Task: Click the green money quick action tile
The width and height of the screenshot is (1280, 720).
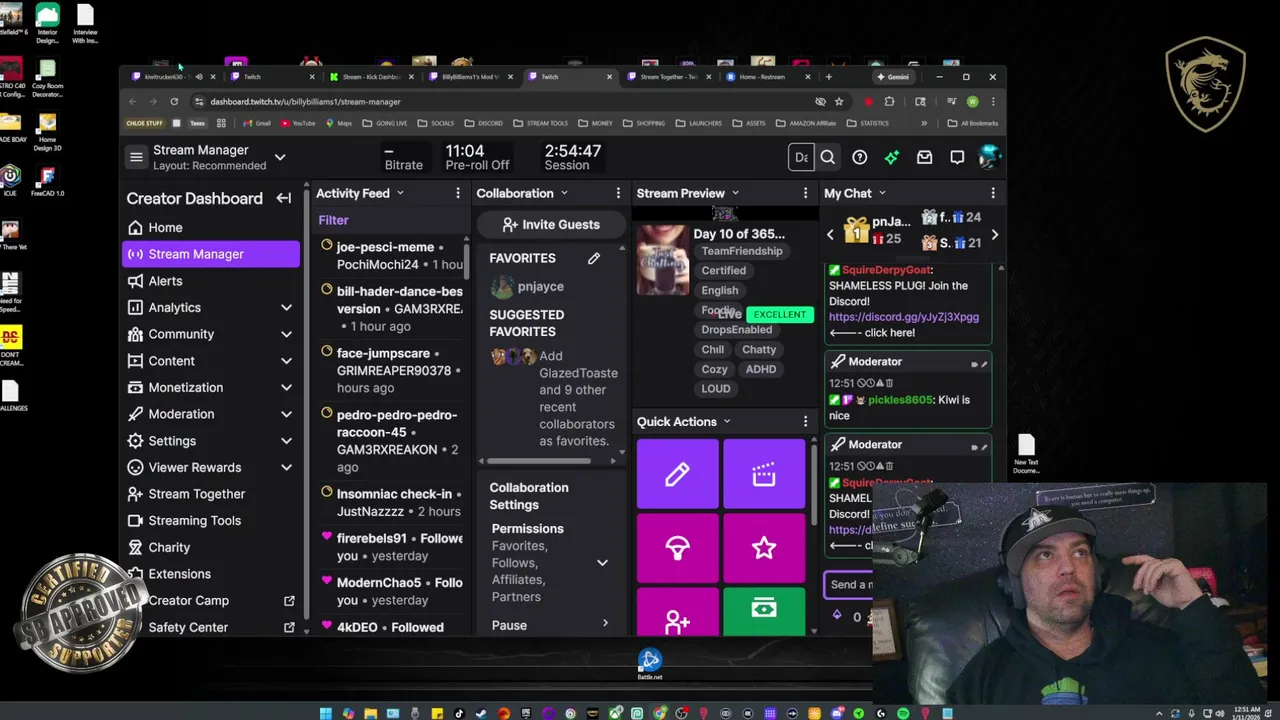Action: (x=764, y=613)
